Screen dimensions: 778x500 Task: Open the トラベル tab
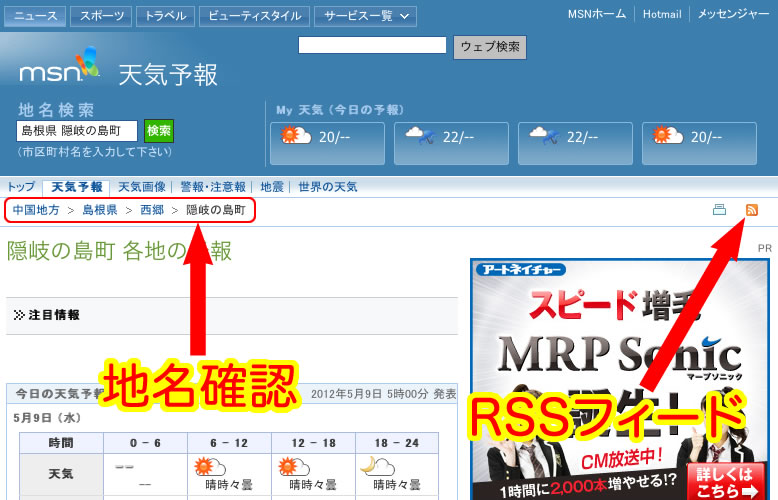pyautogui.click(x=165, y=16)
